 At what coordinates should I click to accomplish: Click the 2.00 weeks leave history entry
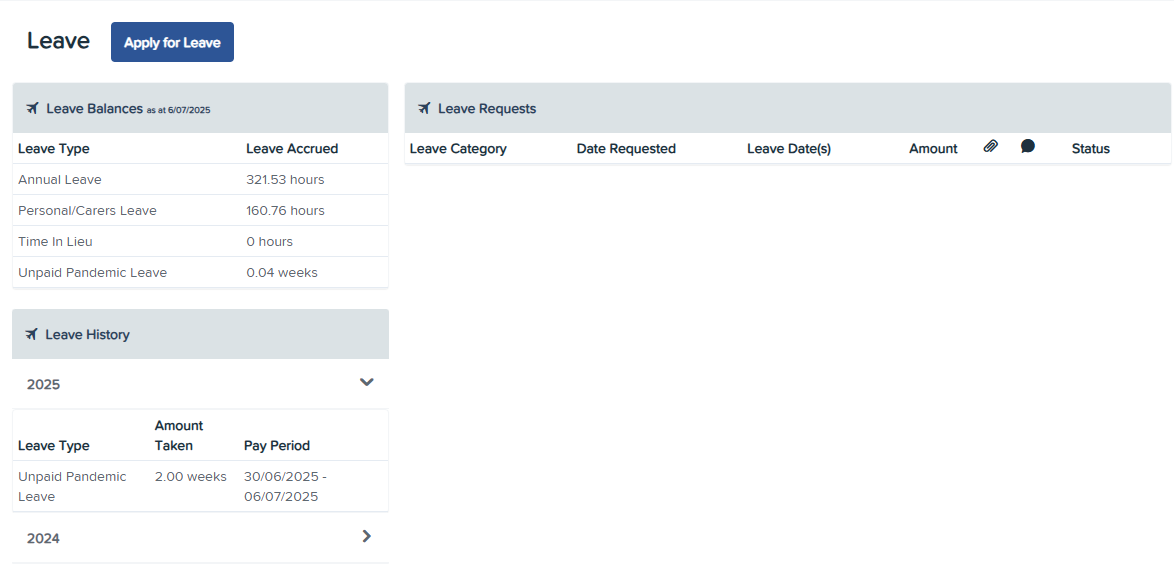coord(190,477)
